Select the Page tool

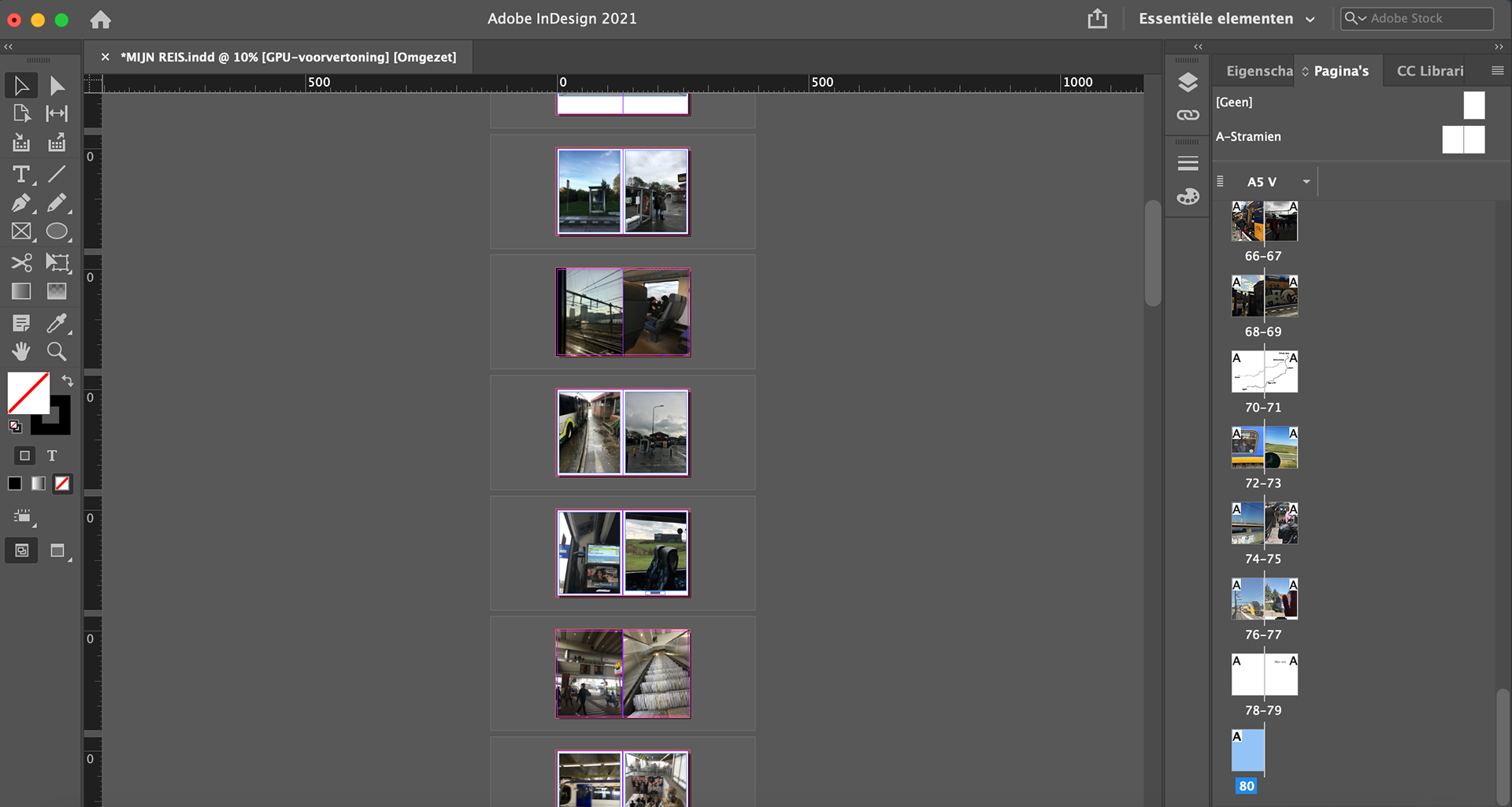(x=21, y=113)
